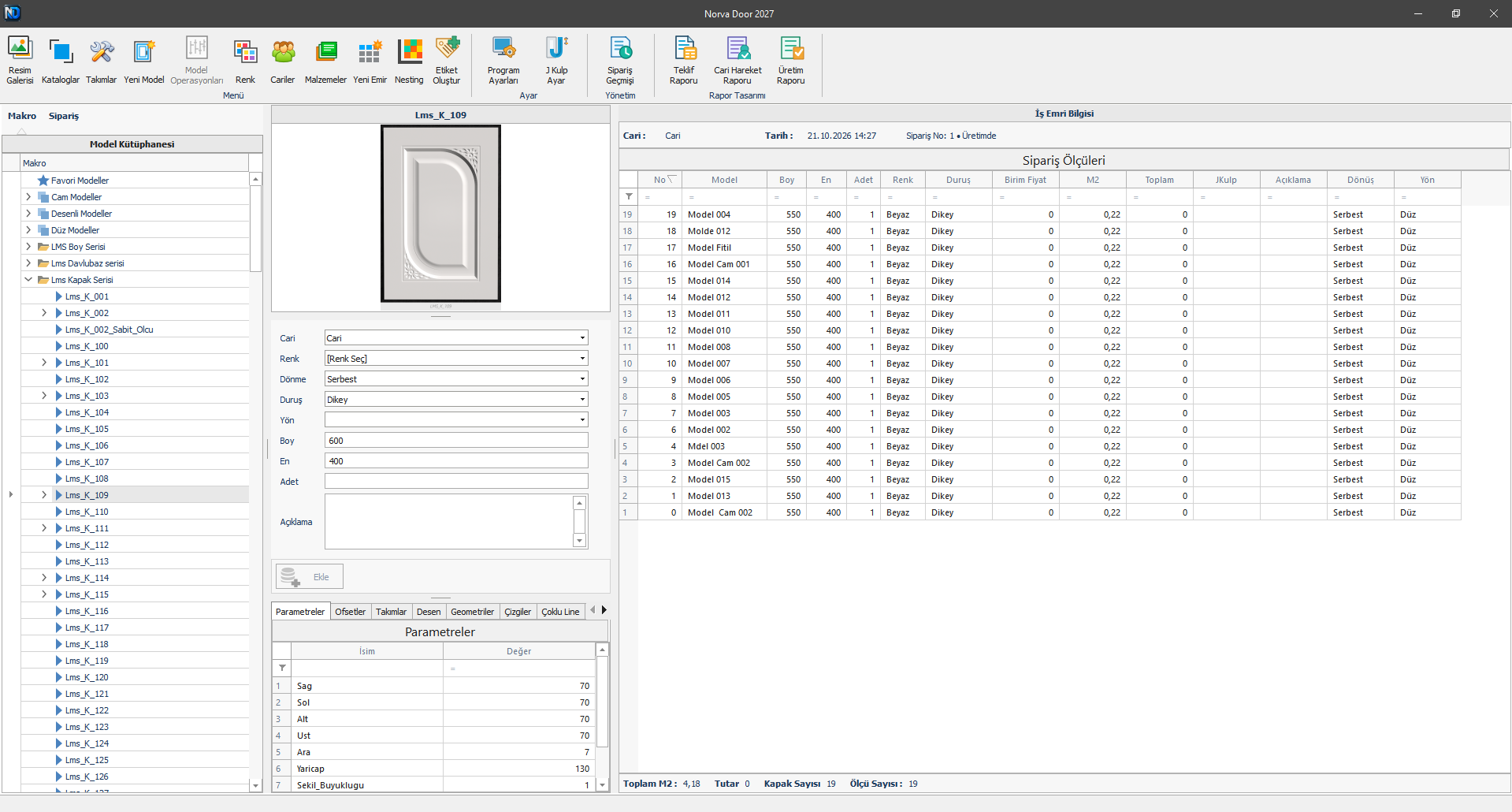Viewport: 1512px width, 812px height.
Task: Expand the Cam Modeller tree node
Action: coord(28,197)
